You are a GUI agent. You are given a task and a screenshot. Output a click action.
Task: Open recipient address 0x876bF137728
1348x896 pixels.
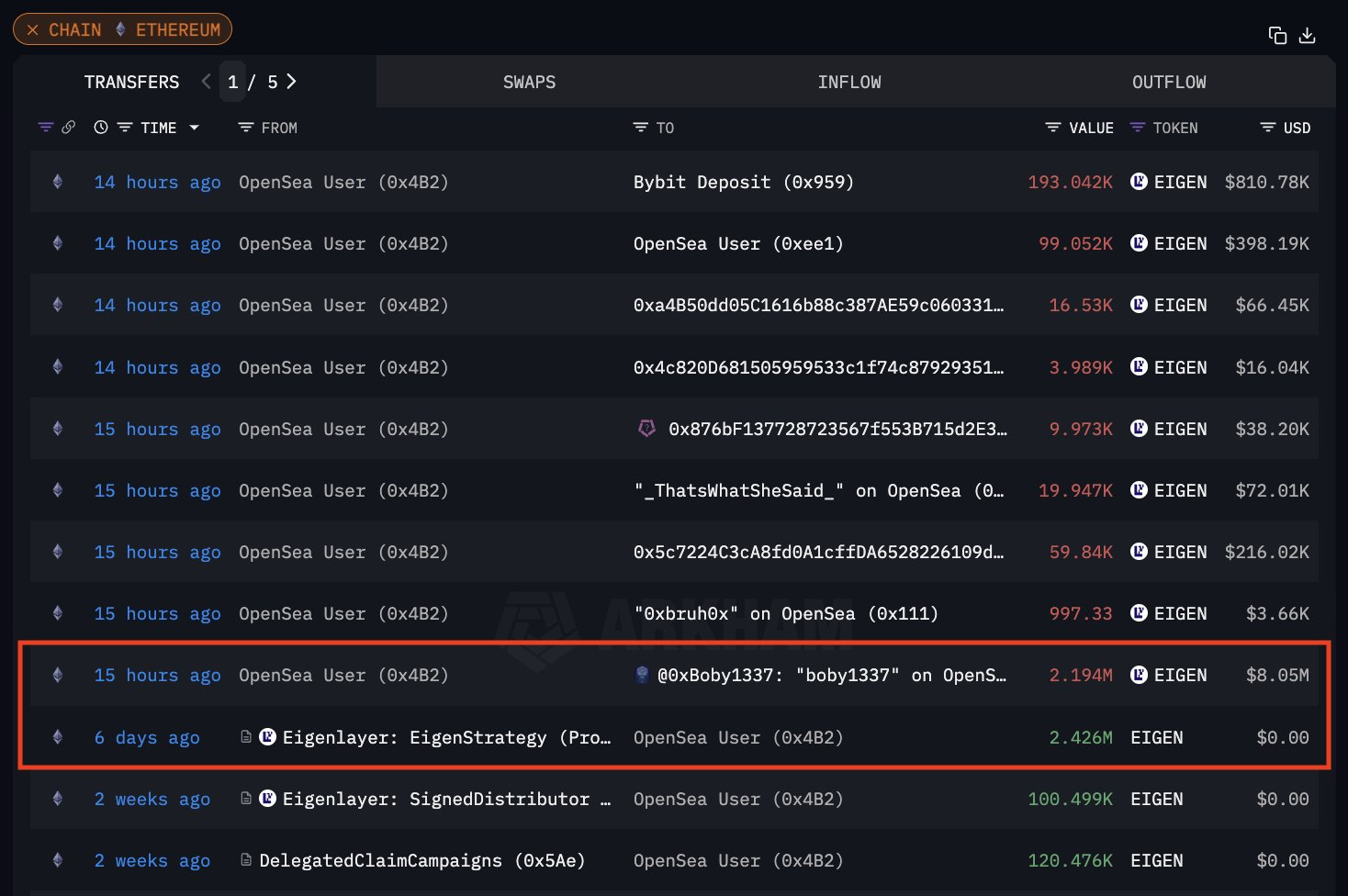(x=837, y=429)
